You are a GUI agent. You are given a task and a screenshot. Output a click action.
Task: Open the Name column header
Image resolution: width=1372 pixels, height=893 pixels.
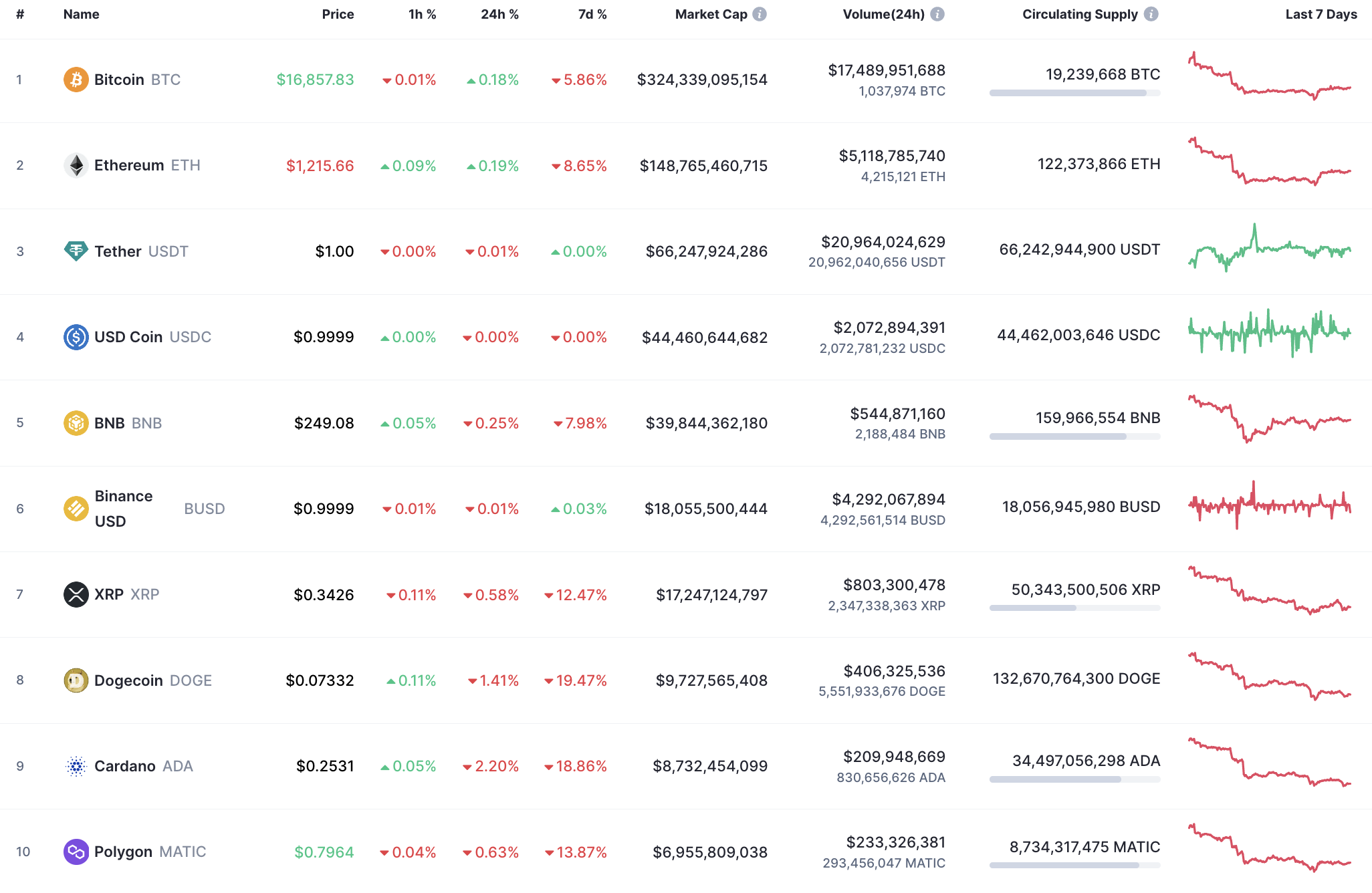point(81,13)
